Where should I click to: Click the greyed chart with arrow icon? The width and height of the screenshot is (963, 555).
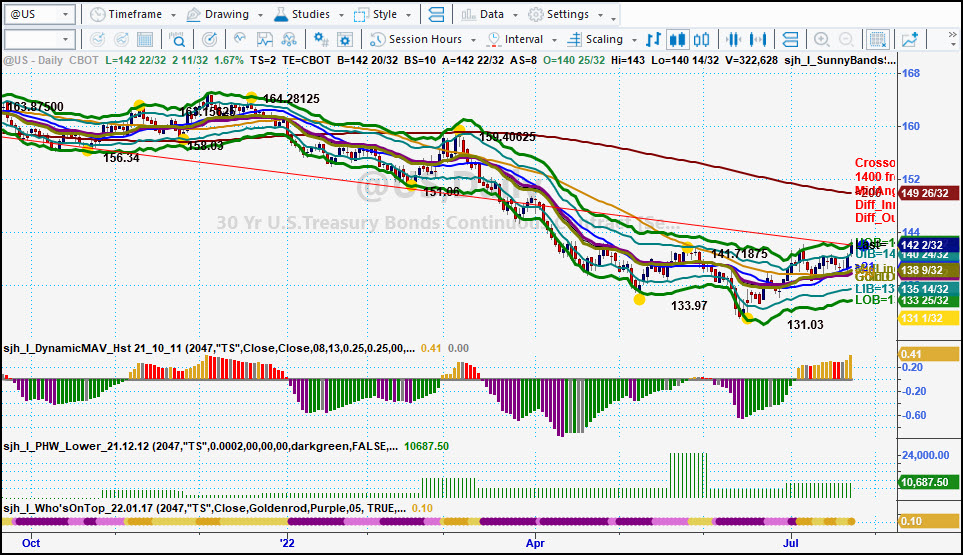[x=122, y=39]
